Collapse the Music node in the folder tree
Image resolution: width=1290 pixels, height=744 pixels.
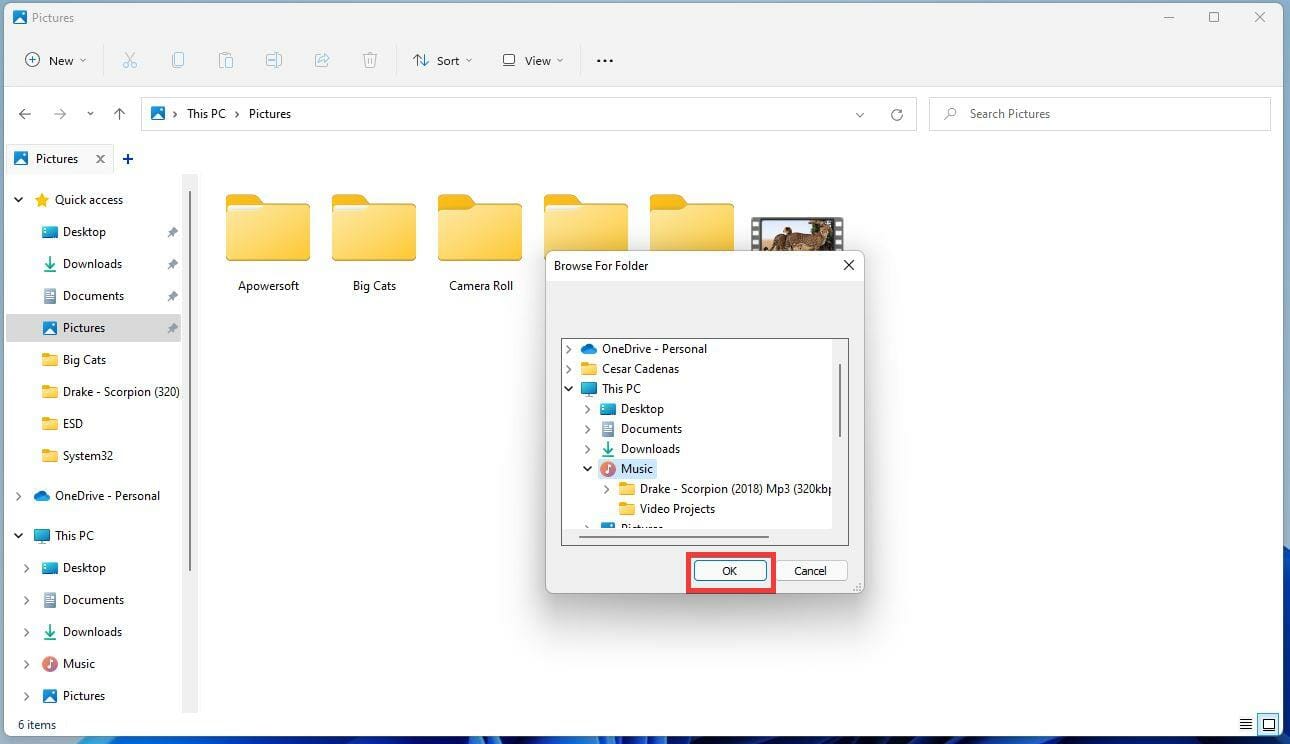click(587, 468)
